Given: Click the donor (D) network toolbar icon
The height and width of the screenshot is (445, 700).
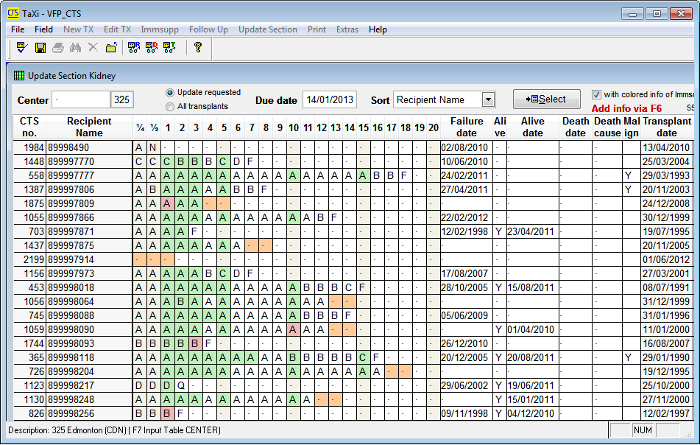Looking at the screenshot, I should pos(152,48).
